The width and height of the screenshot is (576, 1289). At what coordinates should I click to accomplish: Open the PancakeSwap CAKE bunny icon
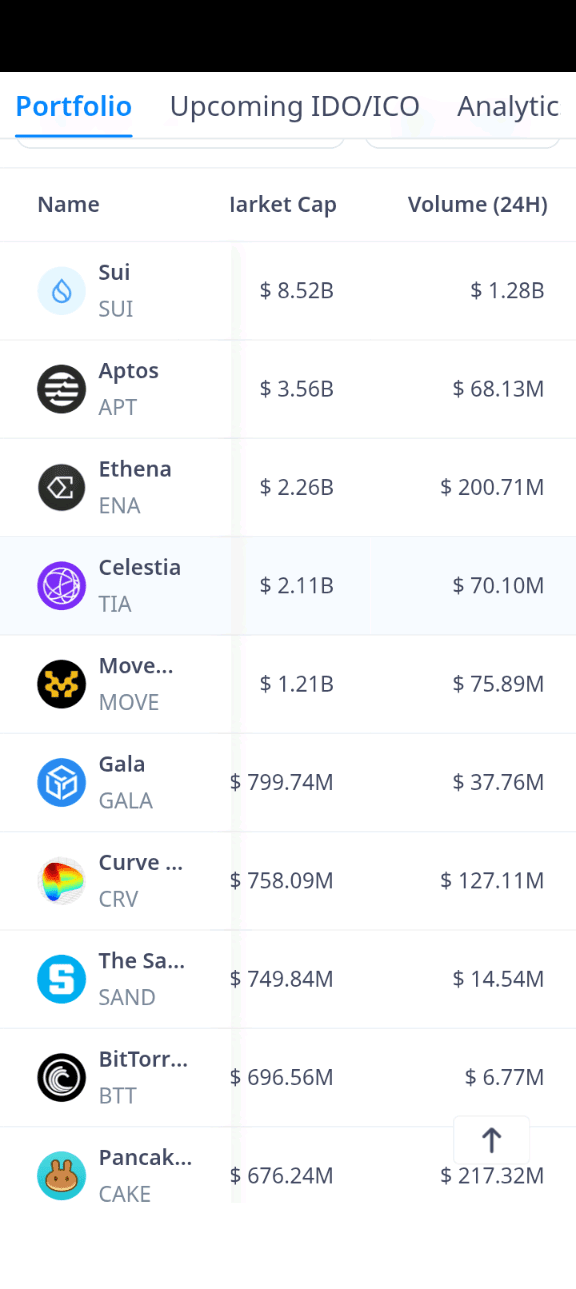tap(62, 1176)
